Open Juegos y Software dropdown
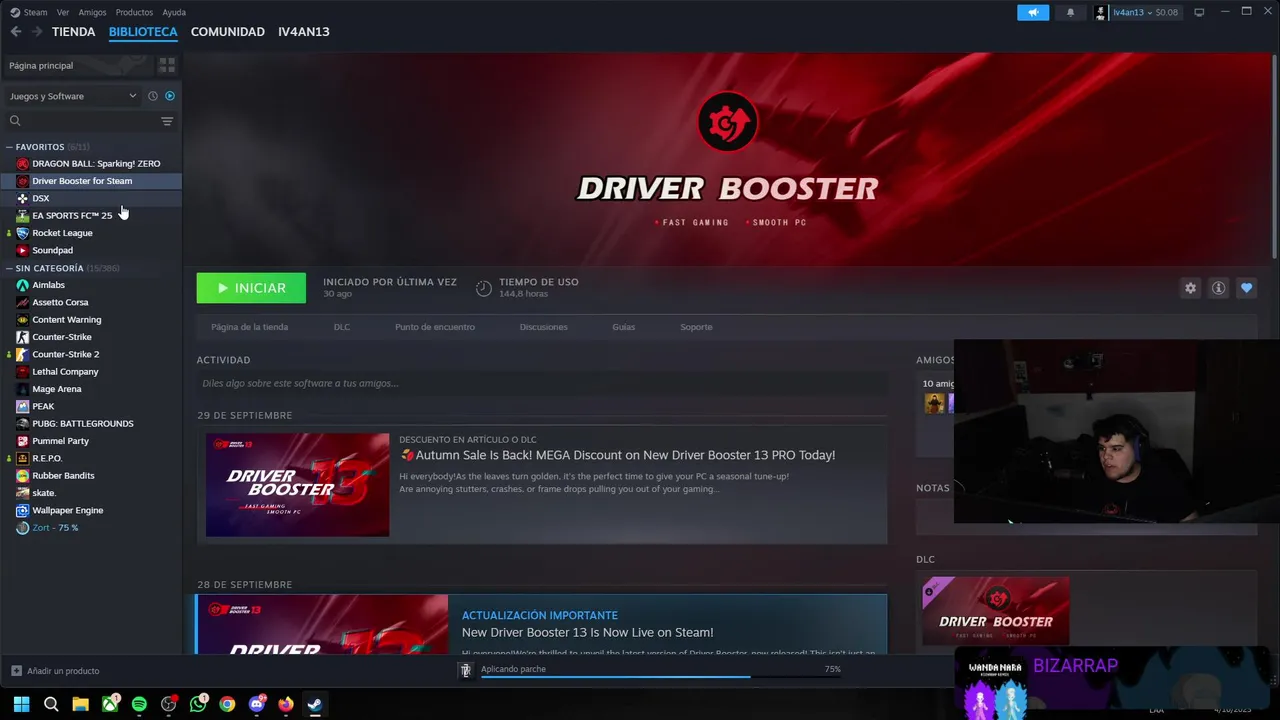1280x720 pixels. [x=73, y=96]
